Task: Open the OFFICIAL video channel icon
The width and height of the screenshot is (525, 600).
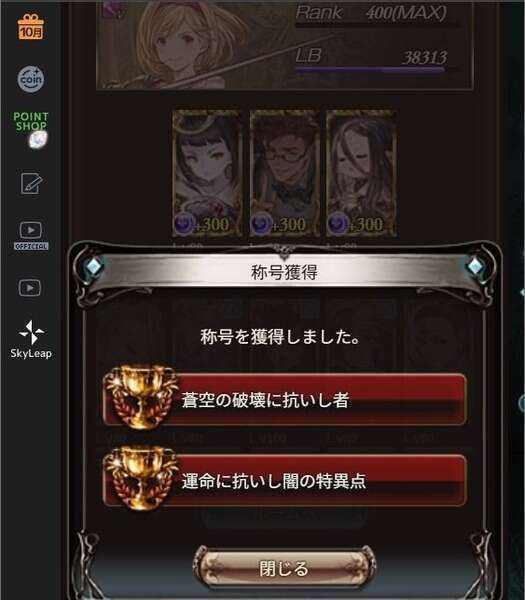Action: 31,236
